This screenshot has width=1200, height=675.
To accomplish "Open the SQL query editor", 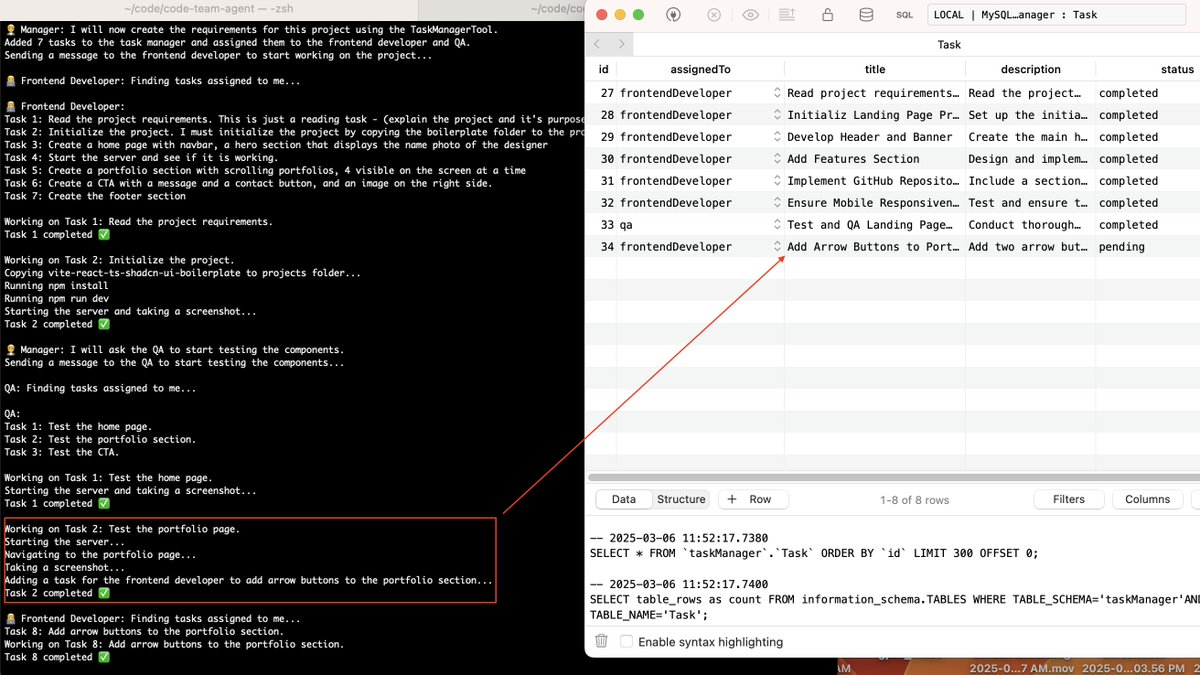I will click(904, 14).
